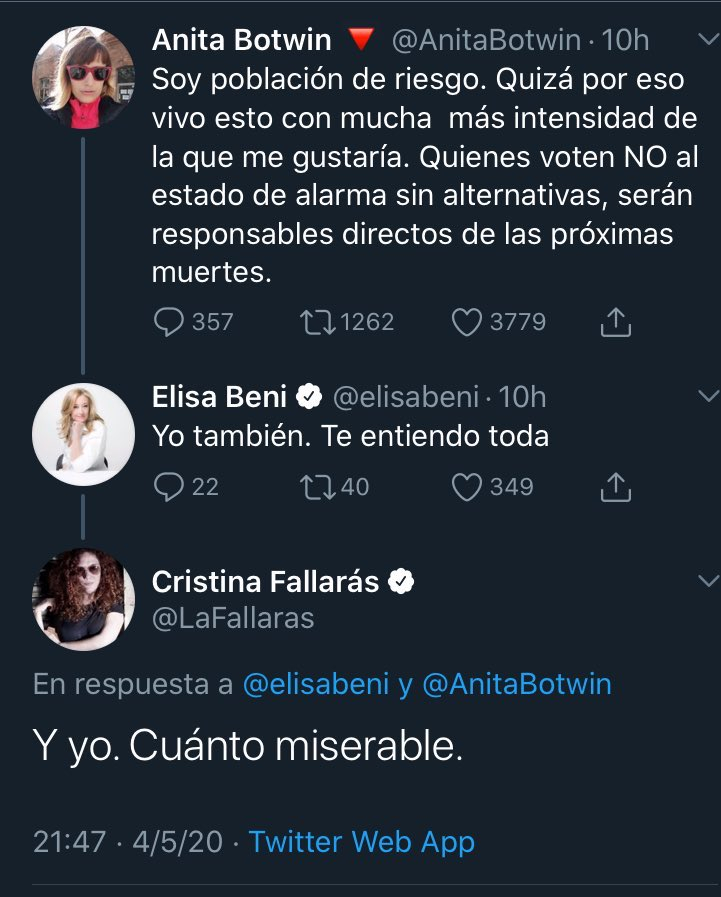The height and width of the screenshot is (897, 721).
Task: Share Elisa Beni's tweet
Action: [x=616, y=487]
